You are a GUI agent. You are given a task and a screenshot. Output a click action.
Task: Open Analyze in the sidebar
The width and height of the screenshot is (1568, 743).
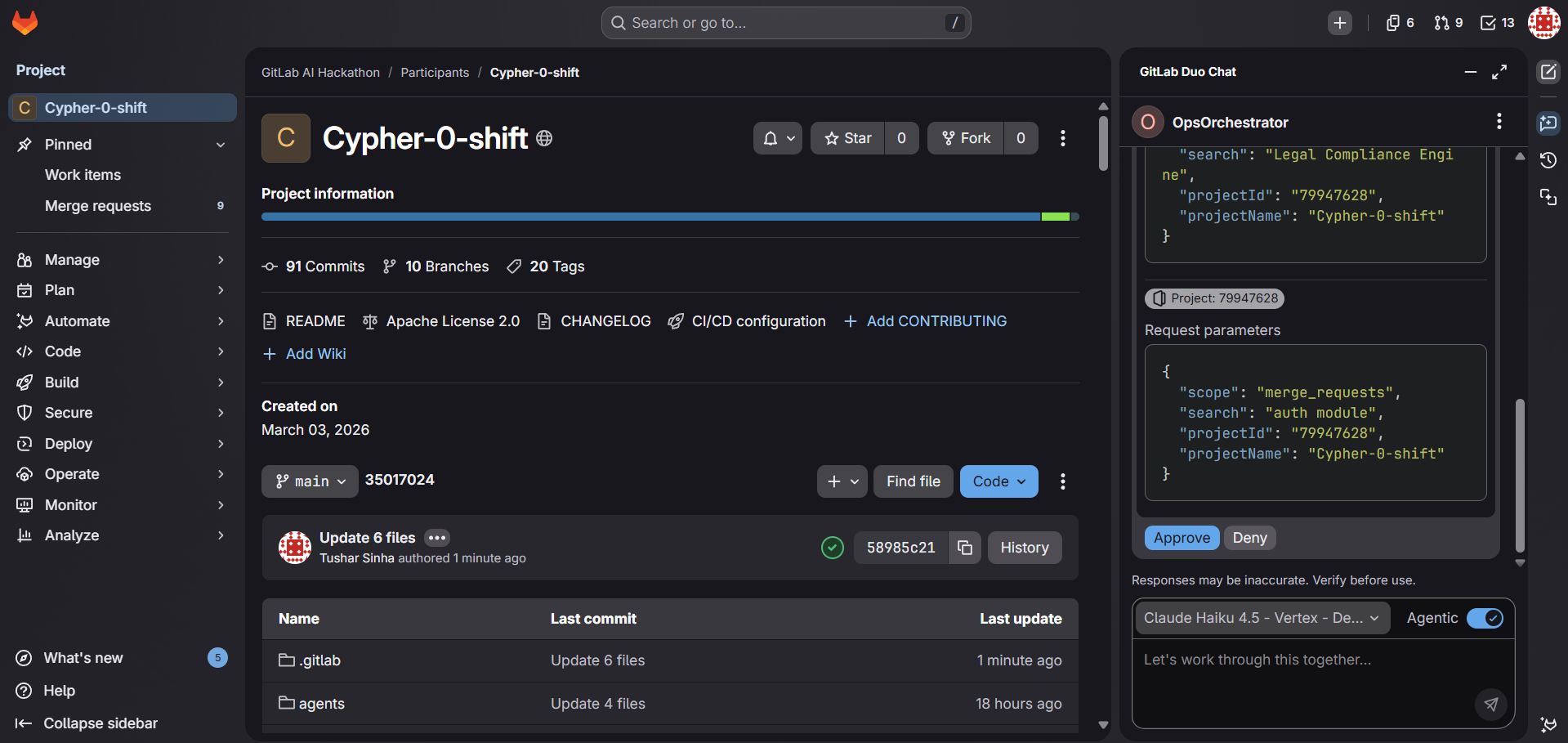point(123,535)
